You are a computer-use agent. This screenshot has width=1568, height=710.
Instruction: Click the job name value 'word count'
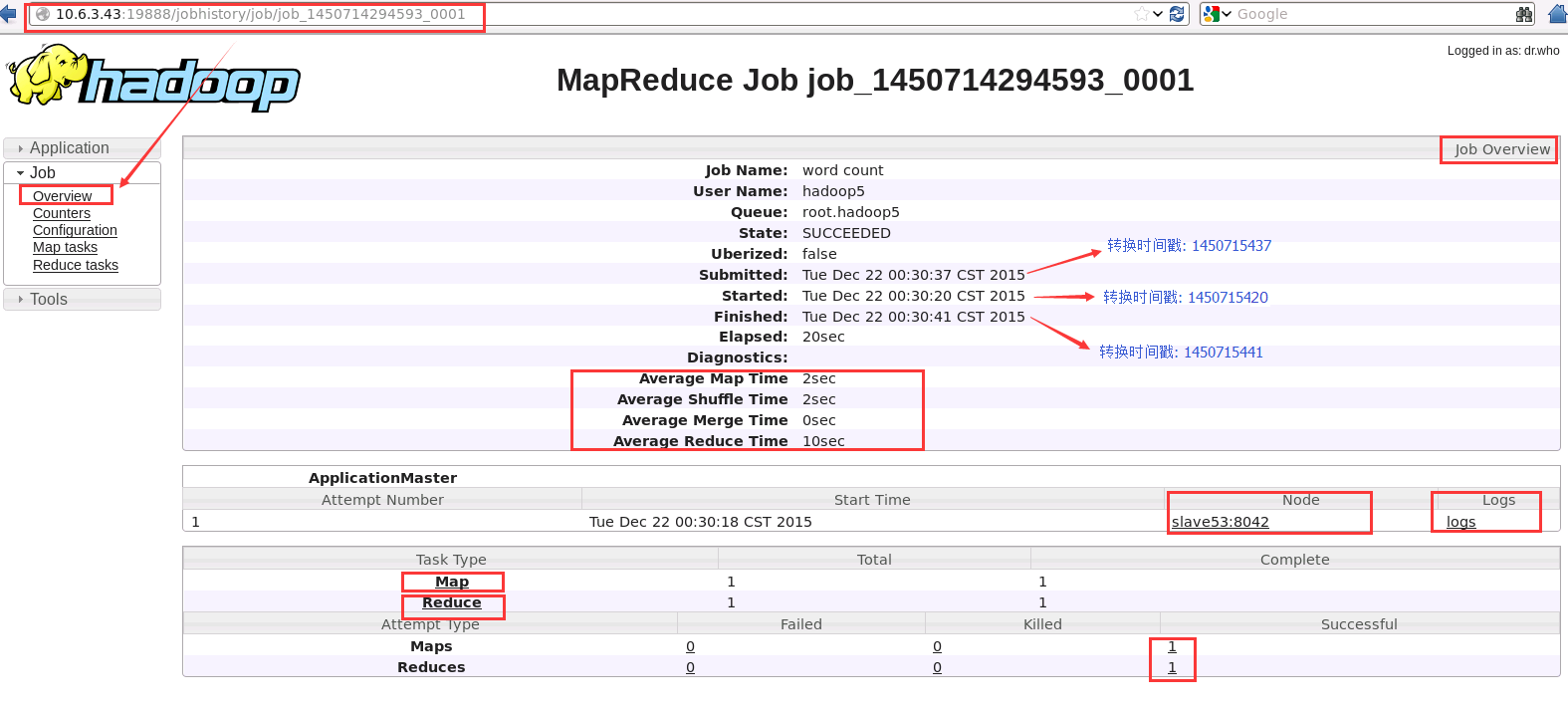(843, 170)
